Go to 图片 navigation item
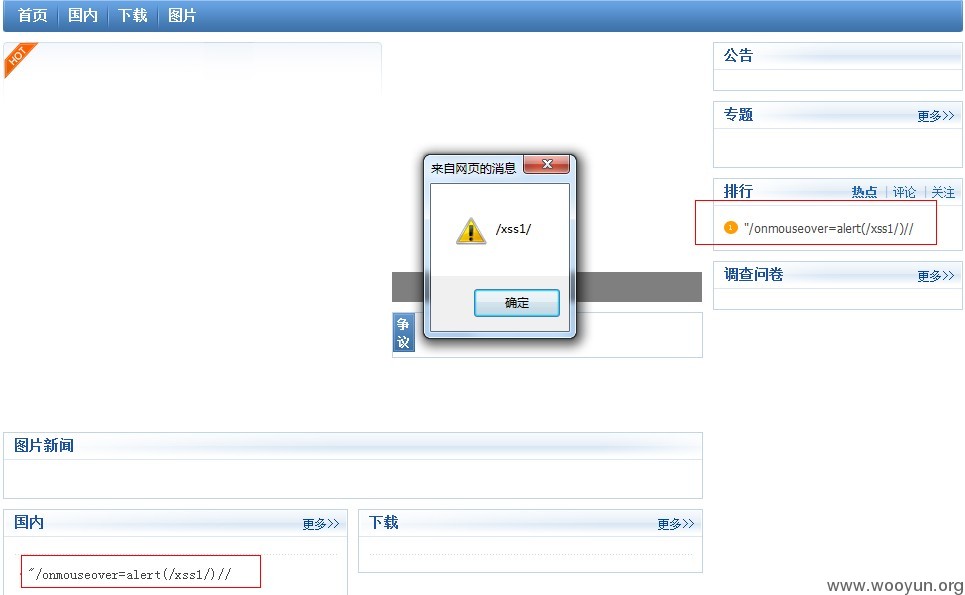Screen dimensions: 965x595 tap(182, 15)
